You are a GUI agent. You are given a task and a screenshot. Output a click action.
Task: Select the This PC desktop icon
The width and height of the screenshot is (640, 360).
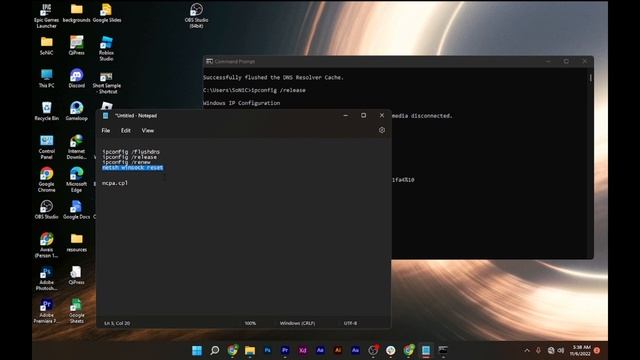(x=46, y=78)
